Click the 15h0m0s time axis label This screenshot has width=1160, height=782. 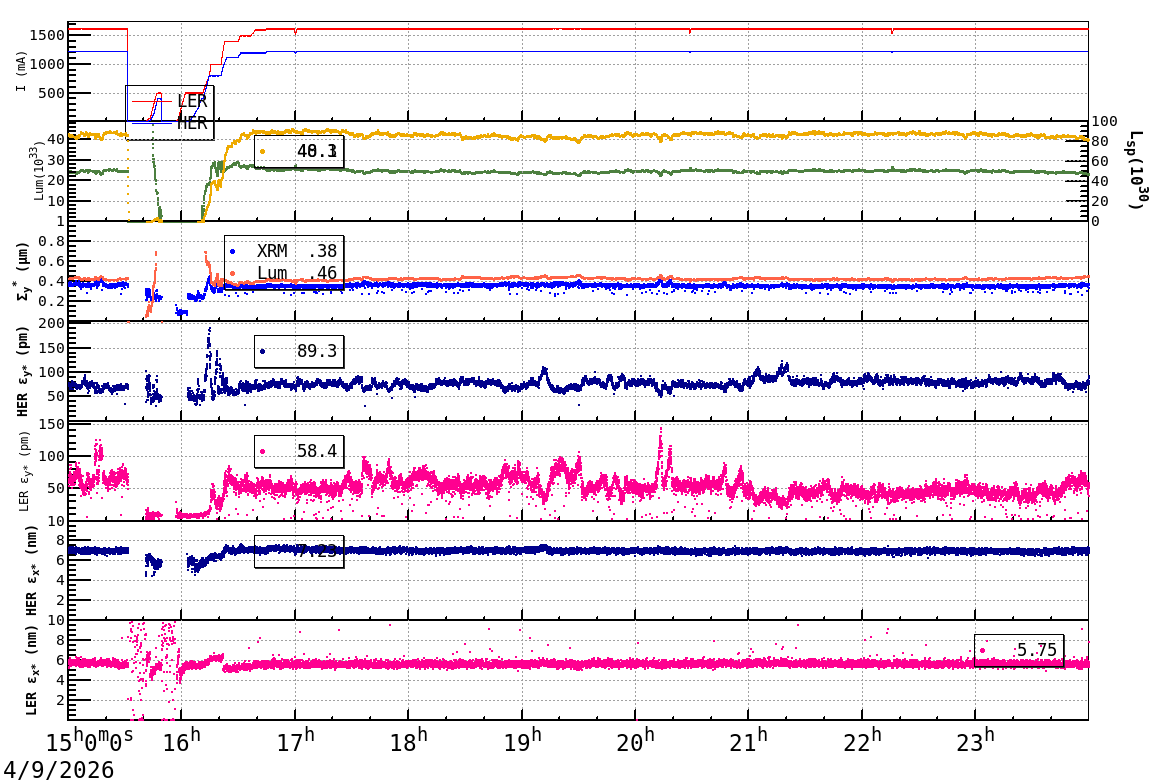(90, 741)
